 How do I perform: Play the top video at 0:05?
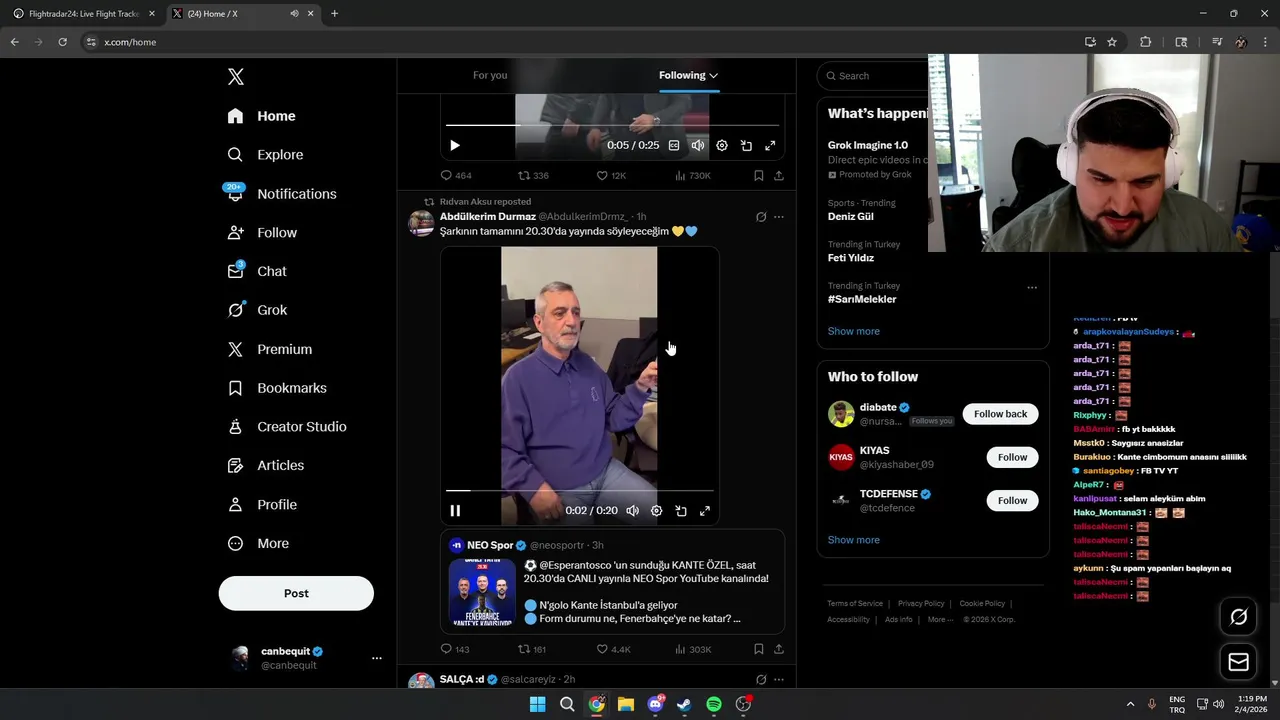[x=455, y=146]
